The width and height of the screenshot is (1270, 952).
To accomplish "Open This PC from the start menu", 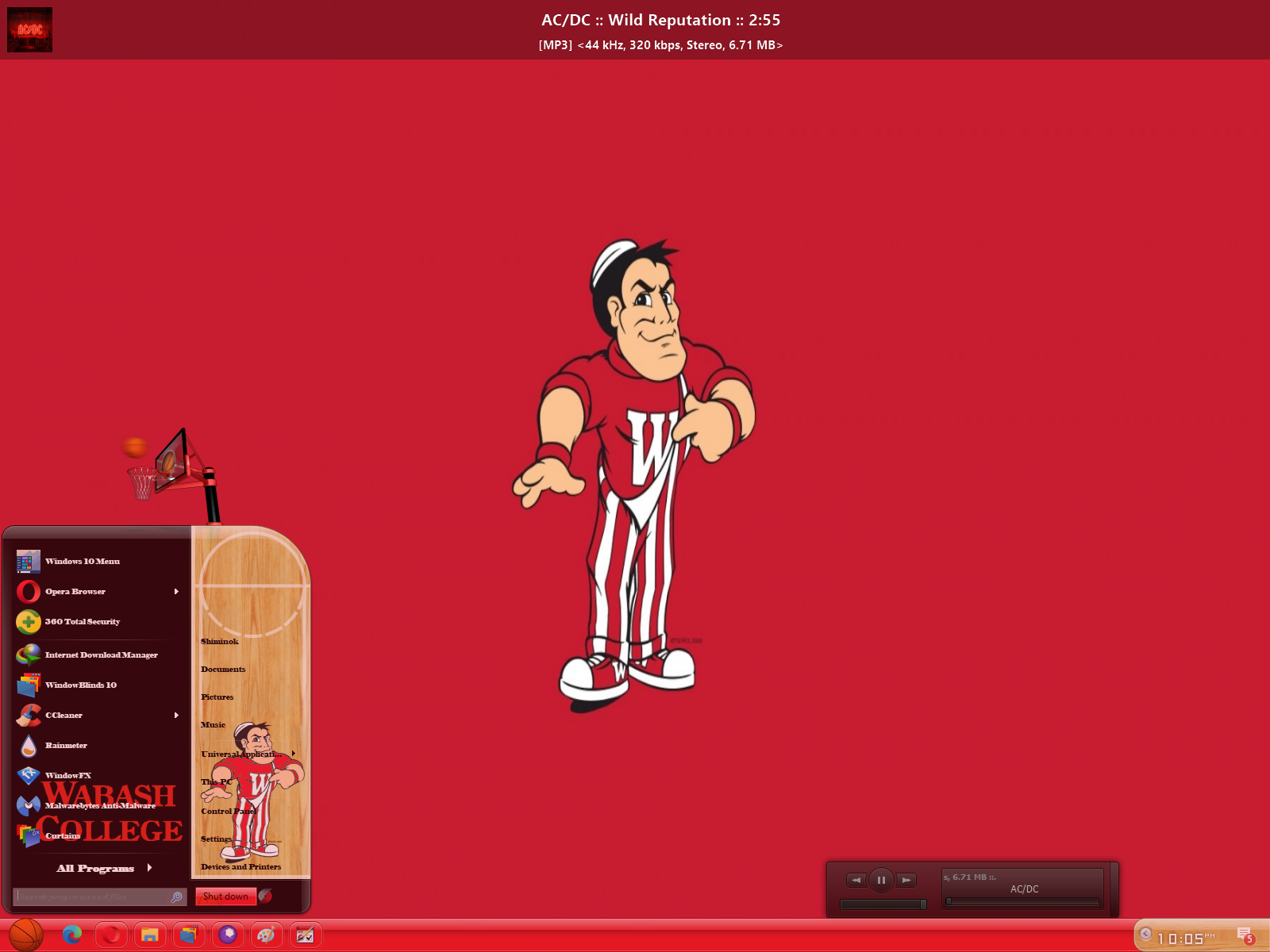I will point(217,781).
